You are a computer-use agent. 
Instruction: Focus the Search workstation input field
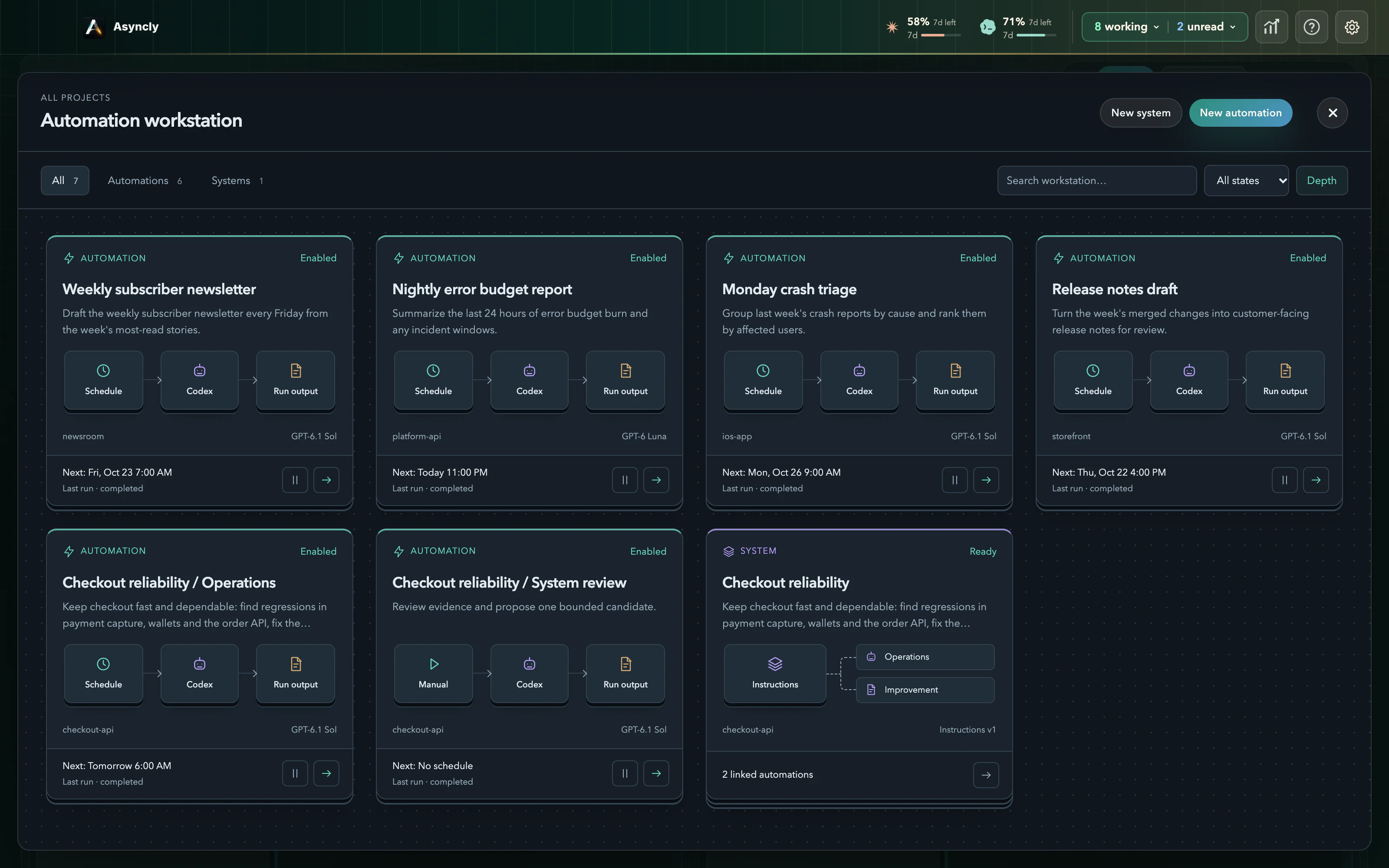click(1097, 181)
